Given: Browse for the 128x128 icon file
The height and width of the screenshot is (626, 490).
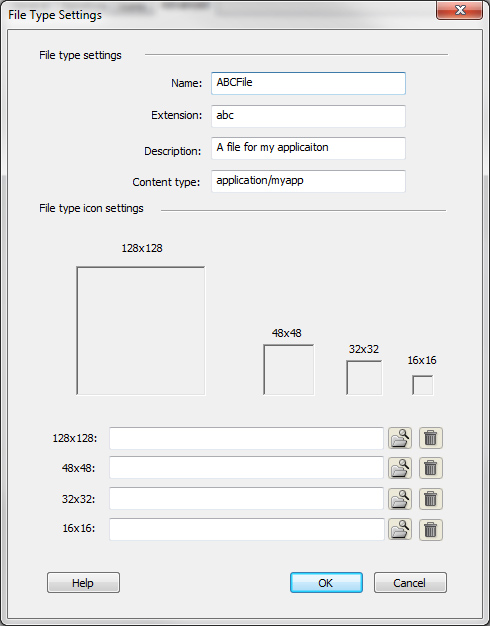Looking at the screenshot, I should click(400, 438).
